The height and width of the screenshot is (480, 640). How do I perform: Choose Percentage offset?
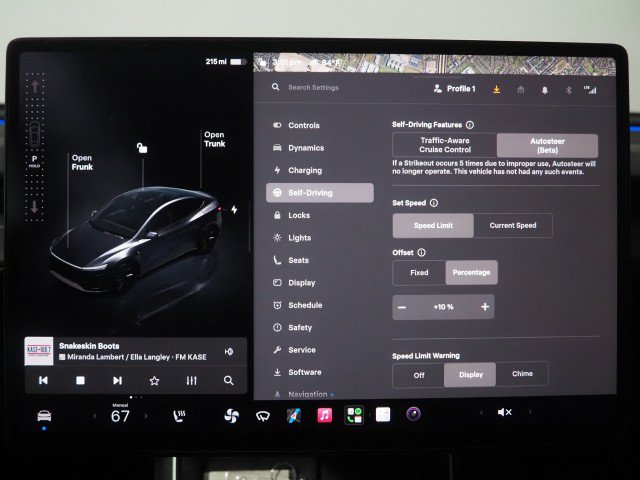tap(471, 272)
